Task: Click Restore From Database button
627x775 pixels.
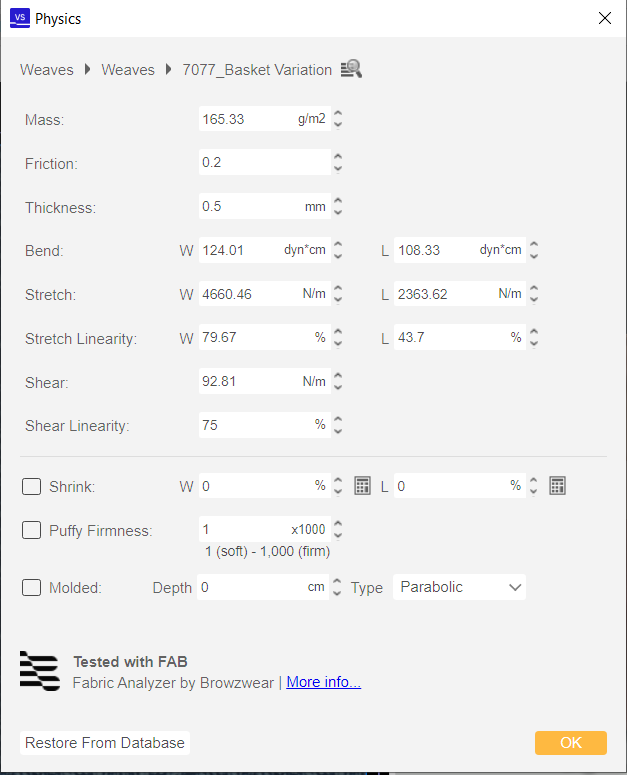Action: 105,743
